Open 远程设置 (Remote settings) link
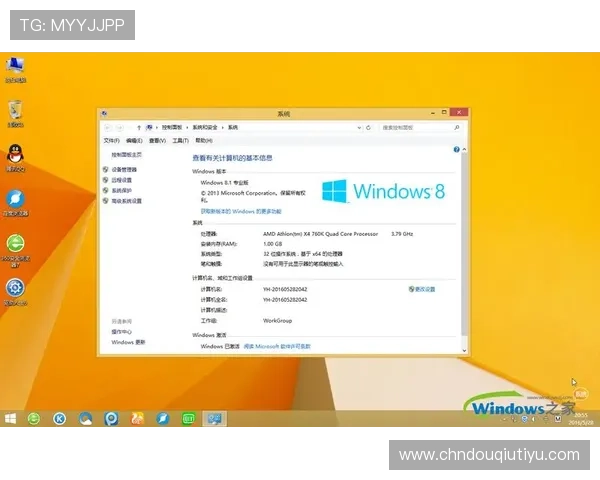This screenshot has height=480, width=600. [122, 180]
